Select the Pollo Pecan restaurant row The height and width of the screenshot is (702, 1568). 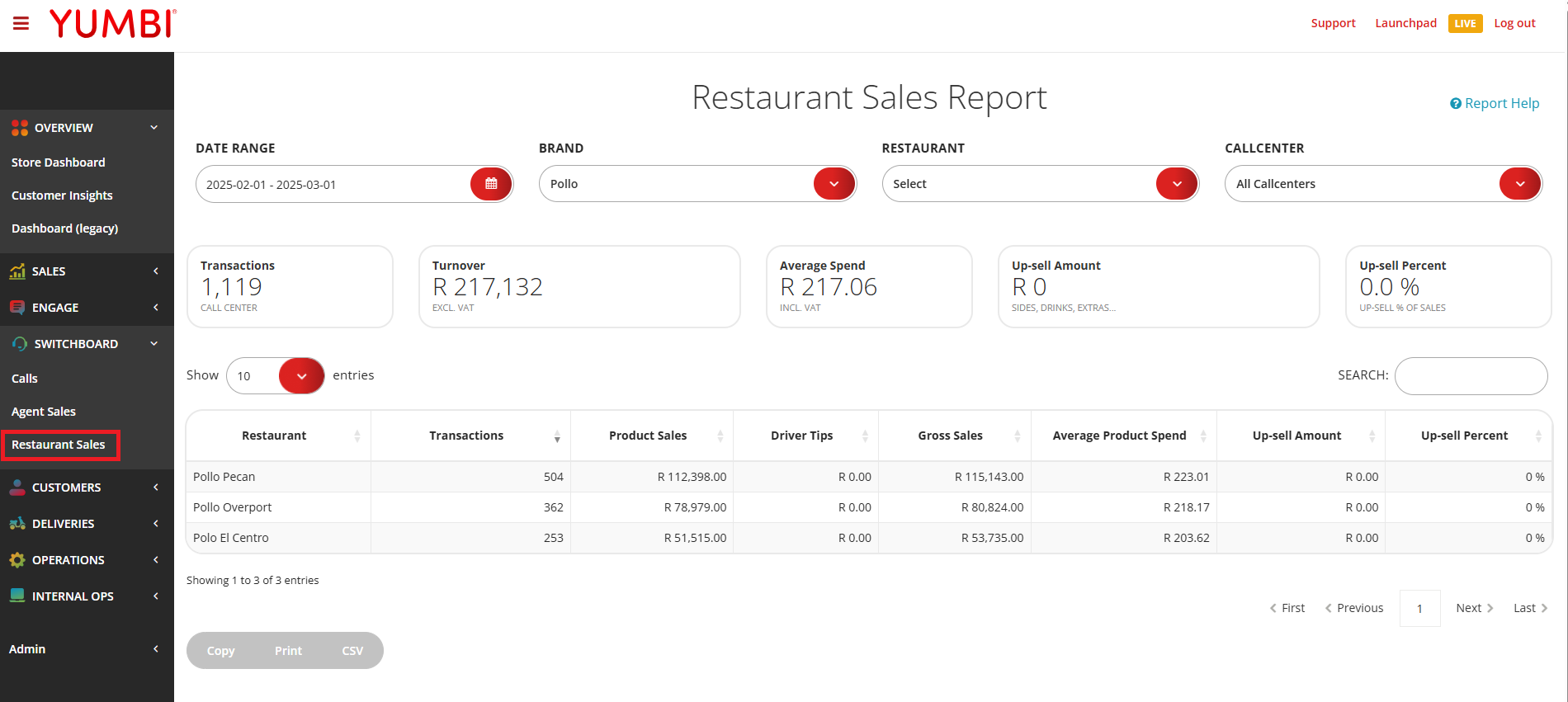tap(869, 477)
